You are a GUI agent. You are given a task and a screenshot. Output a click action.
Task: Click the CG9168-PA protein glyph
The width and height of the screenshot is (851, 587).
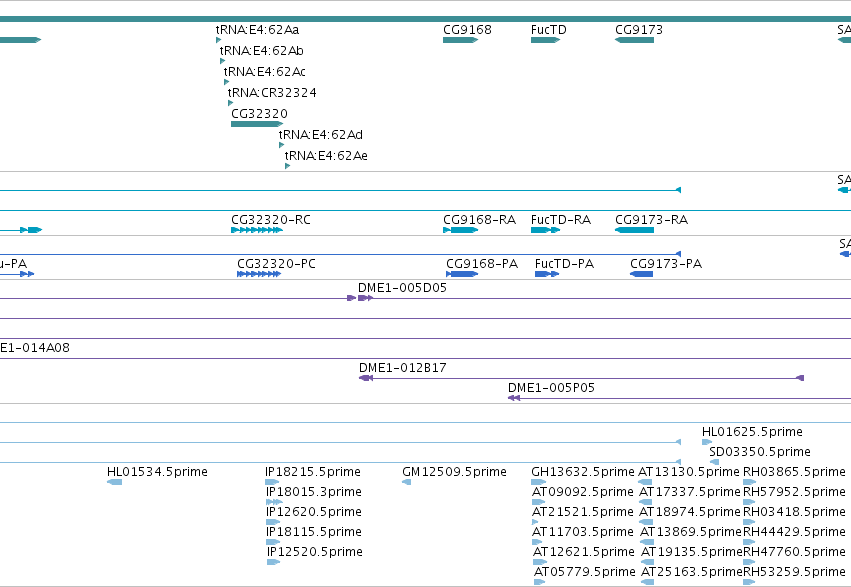point(462,274)
